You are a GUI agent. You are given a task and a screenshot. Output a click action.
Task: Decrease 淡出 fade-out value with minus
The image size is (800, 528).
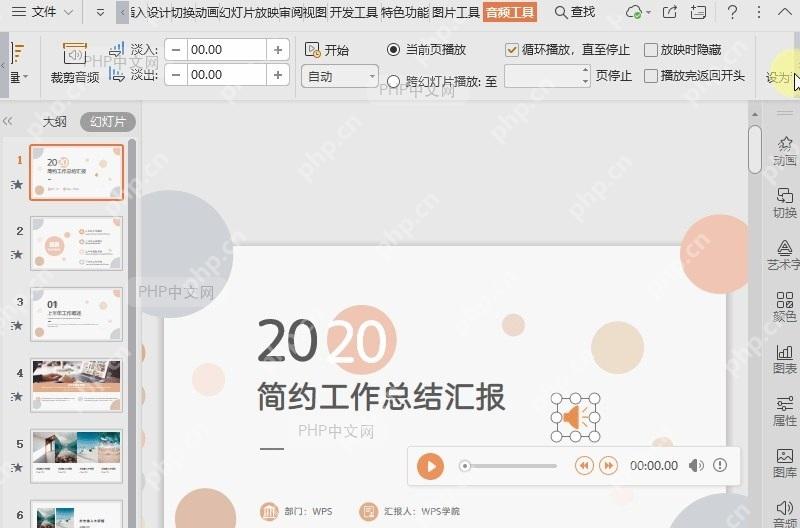pyautogui.click(x=176, y=74)
